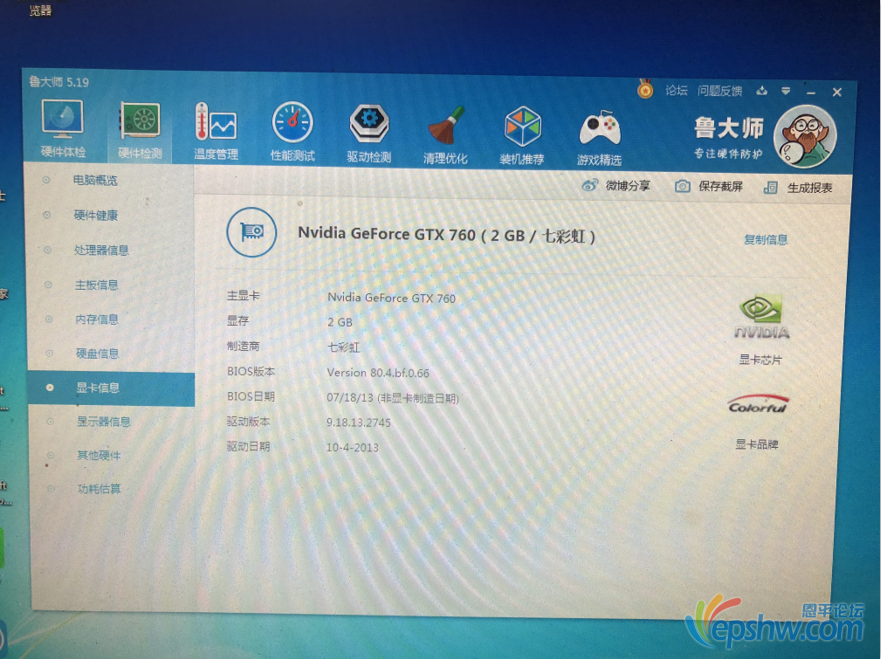Select 显卡信息 in the sidebar
Screen dimensions: 881x659
[111, 388]
